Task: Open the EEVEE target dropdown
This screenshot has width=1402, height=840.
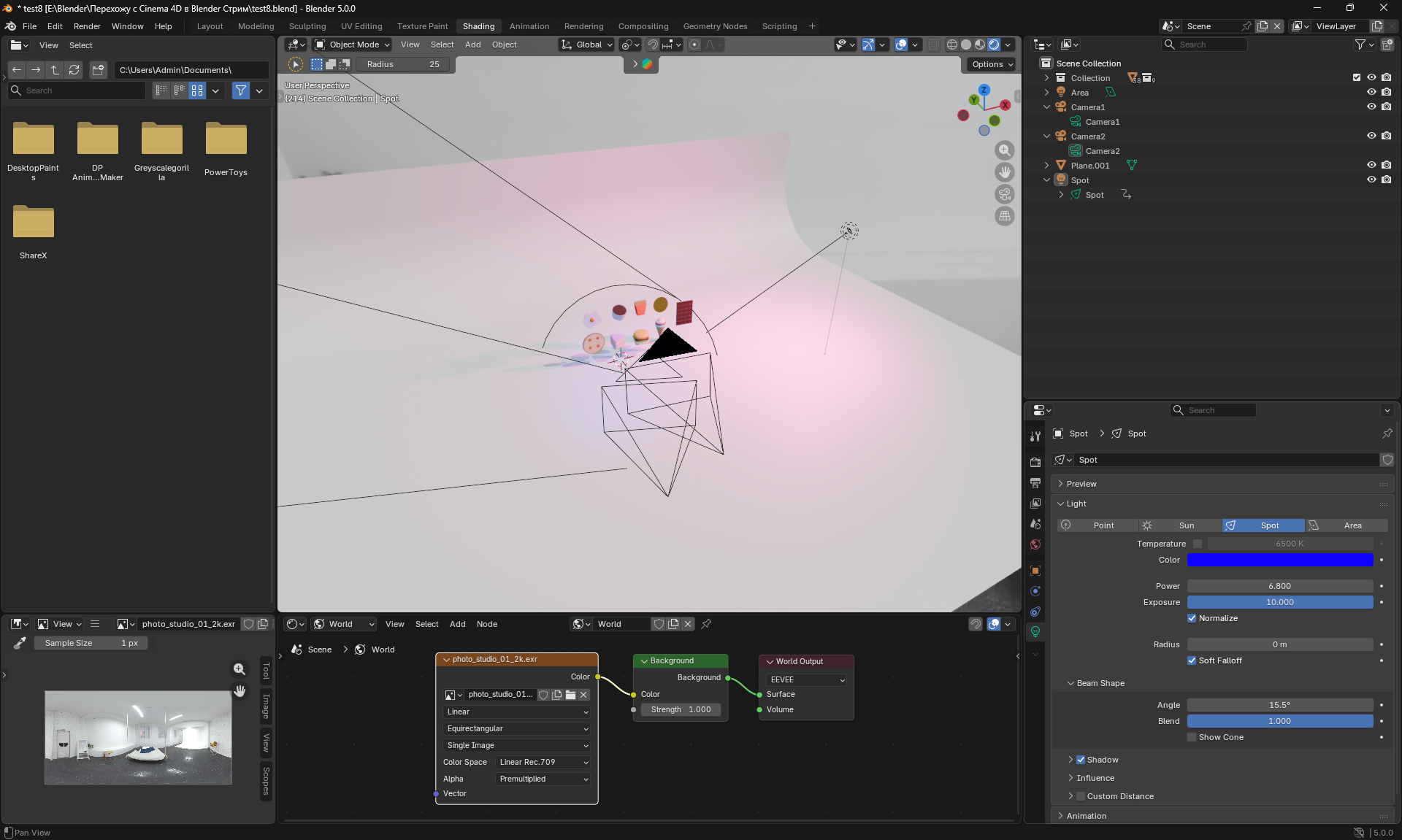Action: (x=806, y=679)
